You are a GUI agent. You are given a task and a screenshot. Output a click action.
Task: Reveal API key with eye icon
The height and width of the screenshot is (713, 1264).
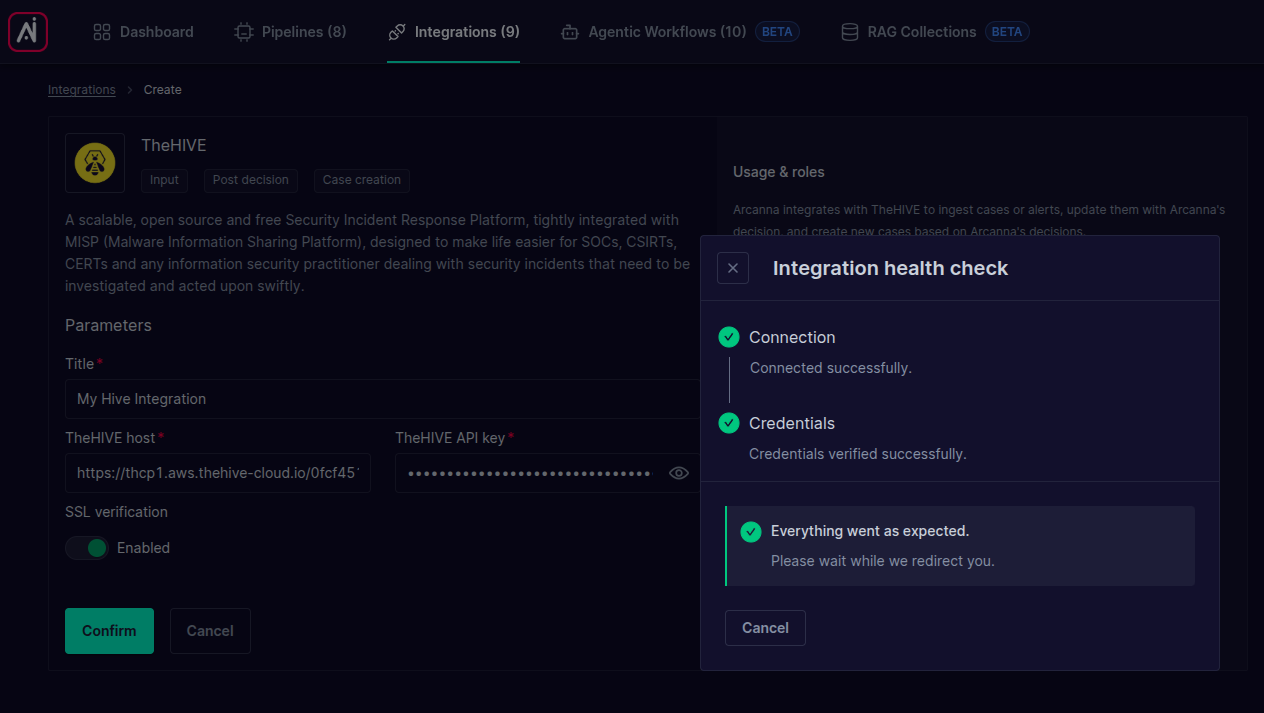coord(679,473)
